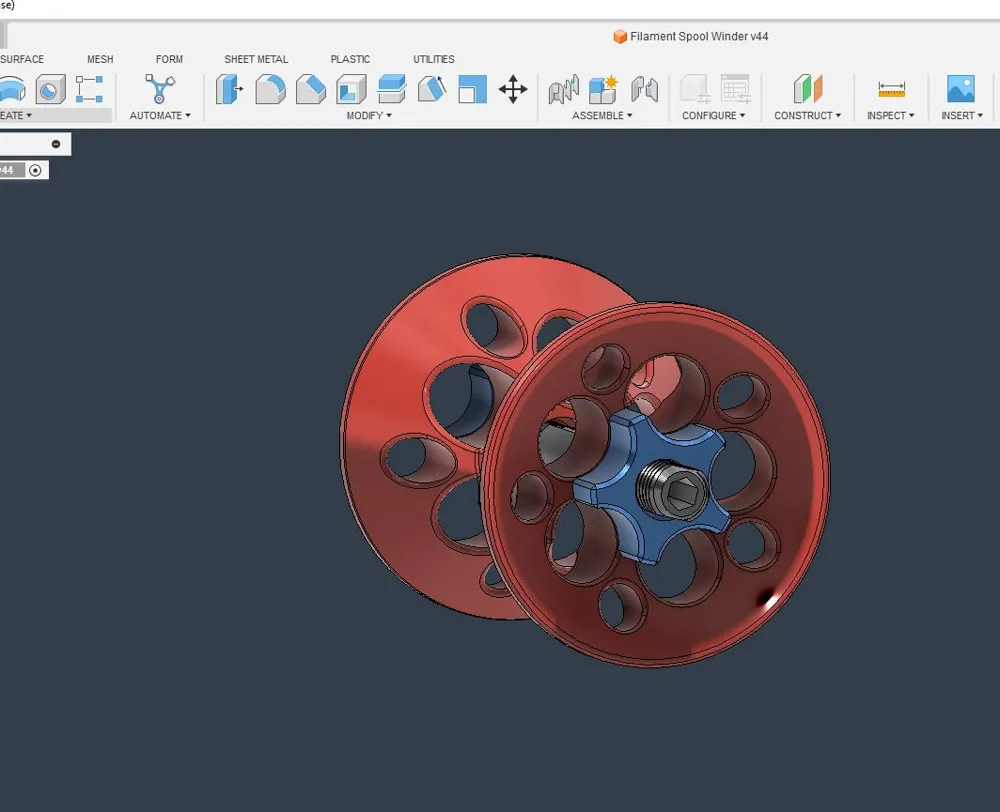Screen dimensions: 1000x812
Task: Open the PLASTIC tab
Action: pos(350,59)
